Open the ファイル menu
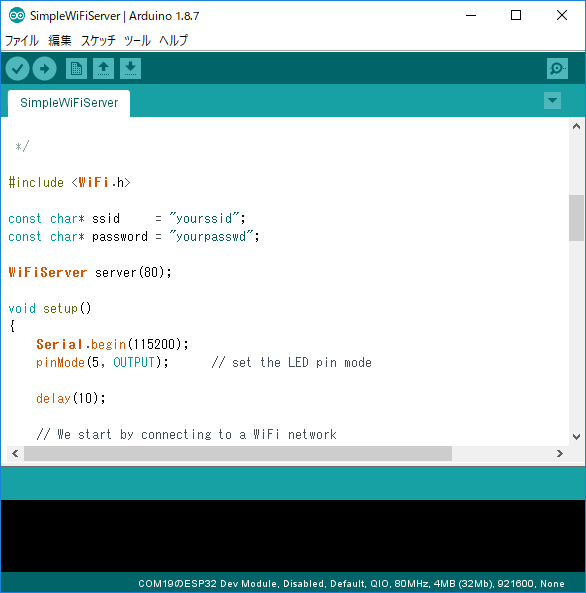 (22, 40)
